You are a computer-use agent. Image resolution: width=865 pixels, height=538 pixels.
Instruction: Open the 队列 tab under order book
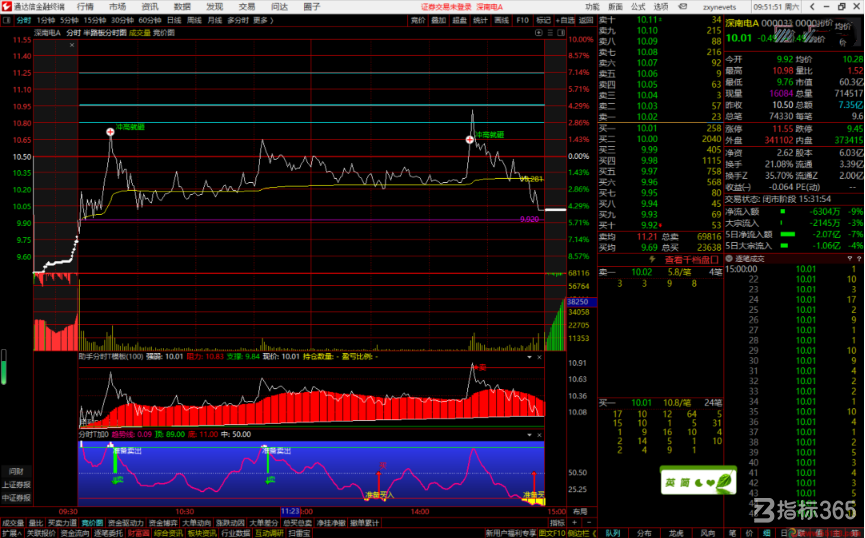click(x=613, y=533)
